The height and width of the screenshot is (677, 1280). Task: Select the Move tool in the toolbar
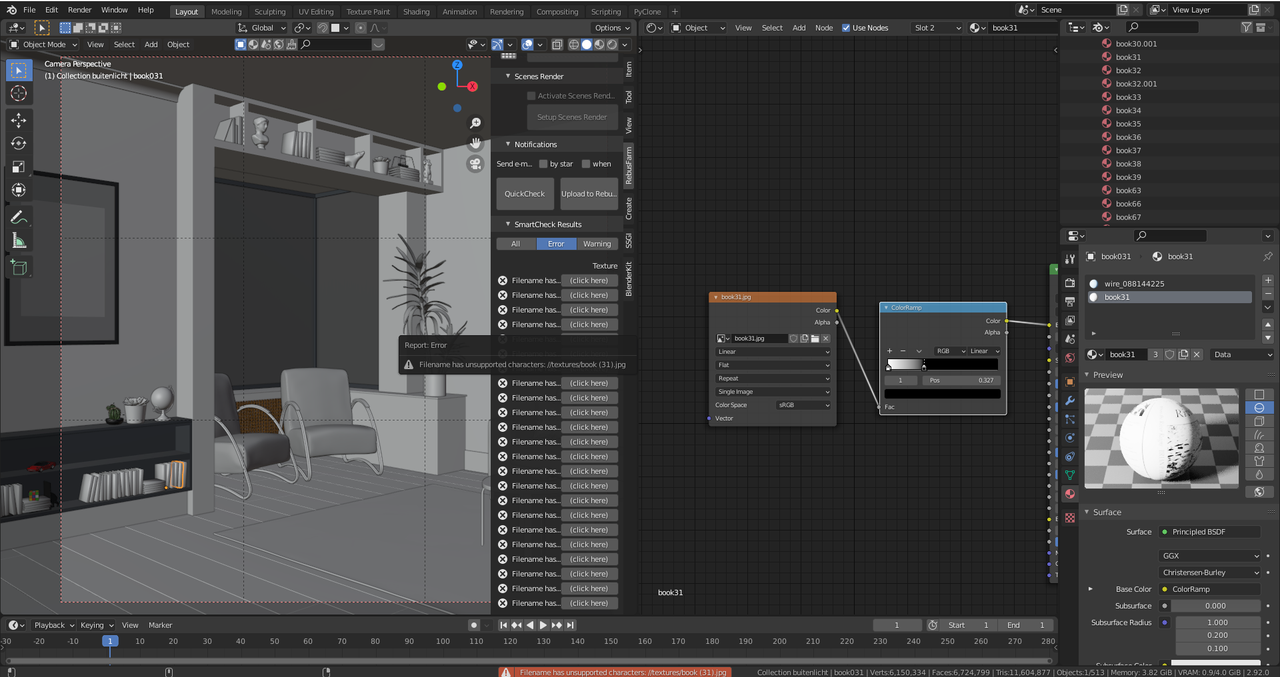pyautogui.click(x=18, y=120)
